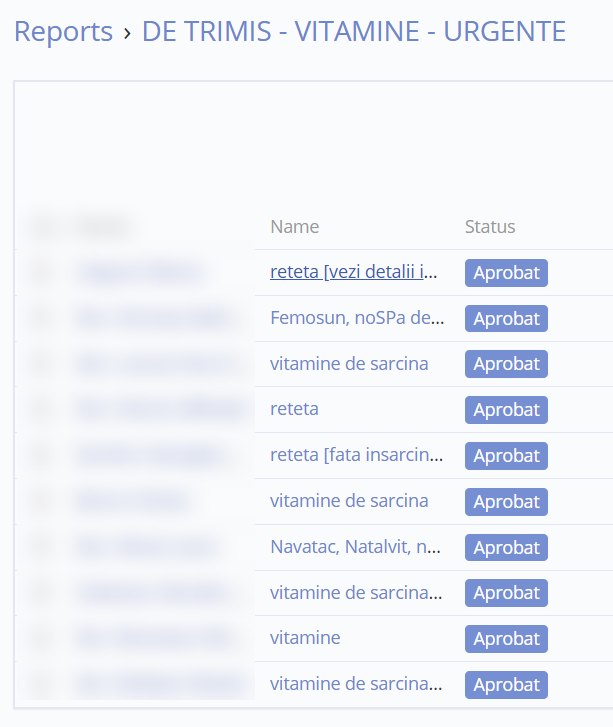
Task: Open the 'reteta [vezi detalii' entry
Action: [x=354, y=272]
